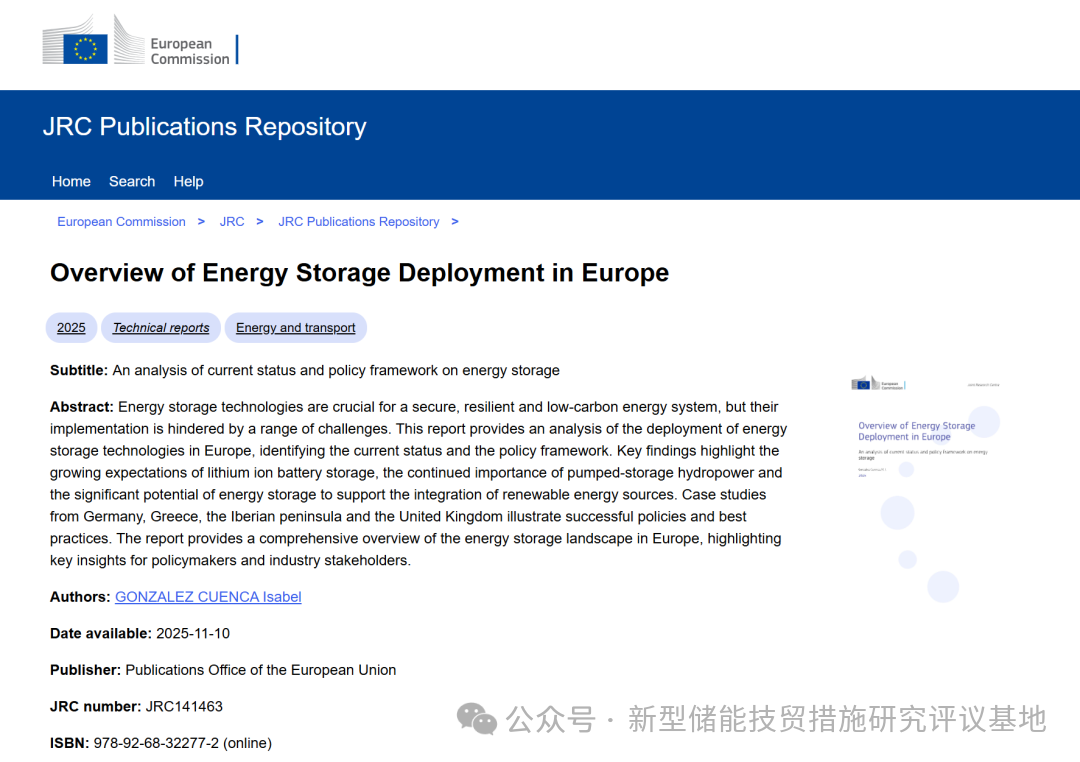1080x762 pixels.
Task: Click the JRC141463 number text
Action: [184, 706]
